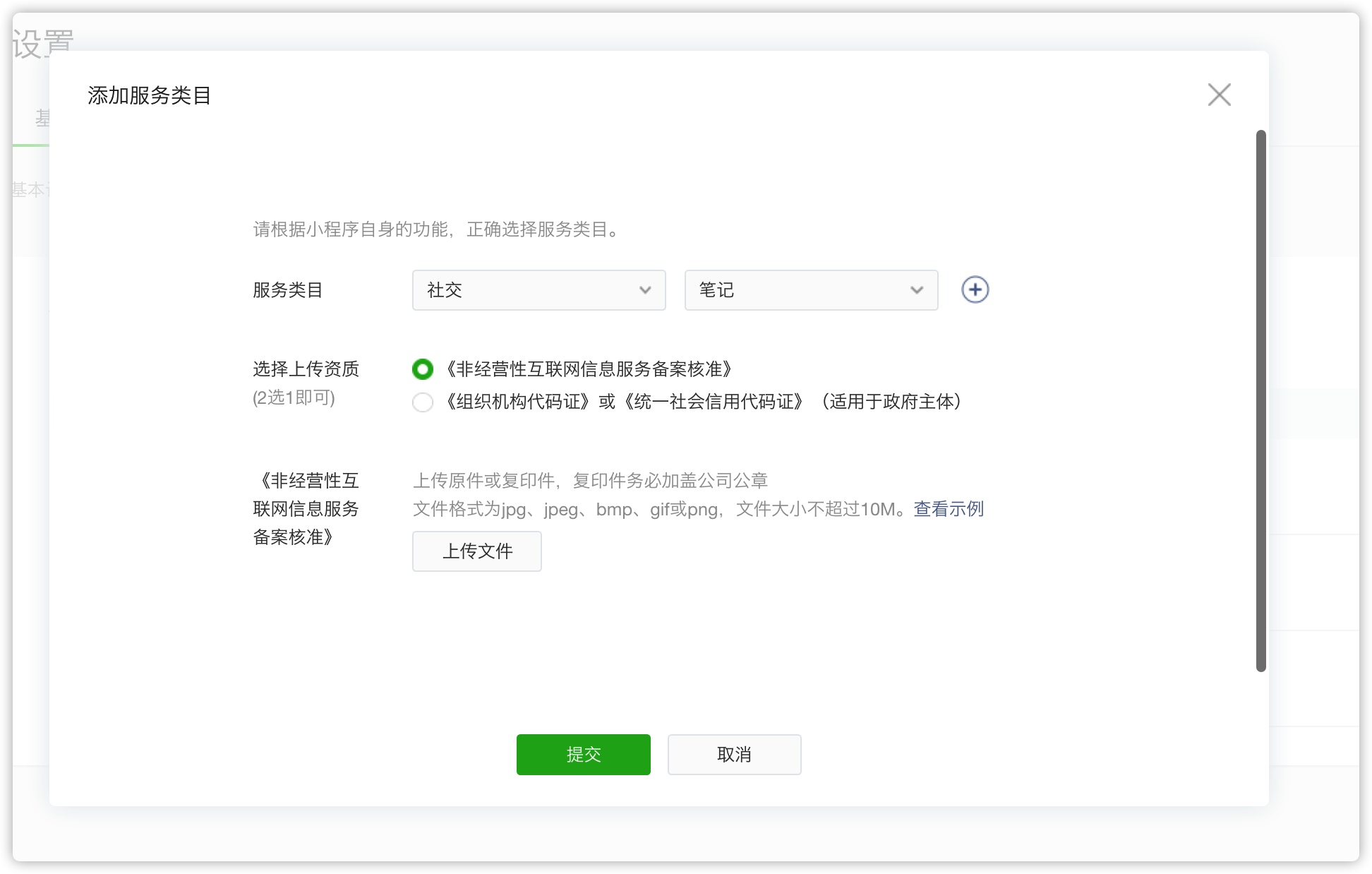1372x874 pixels.
Task: Click the 添加服务类目 dialog title
Action: (149, 95)
